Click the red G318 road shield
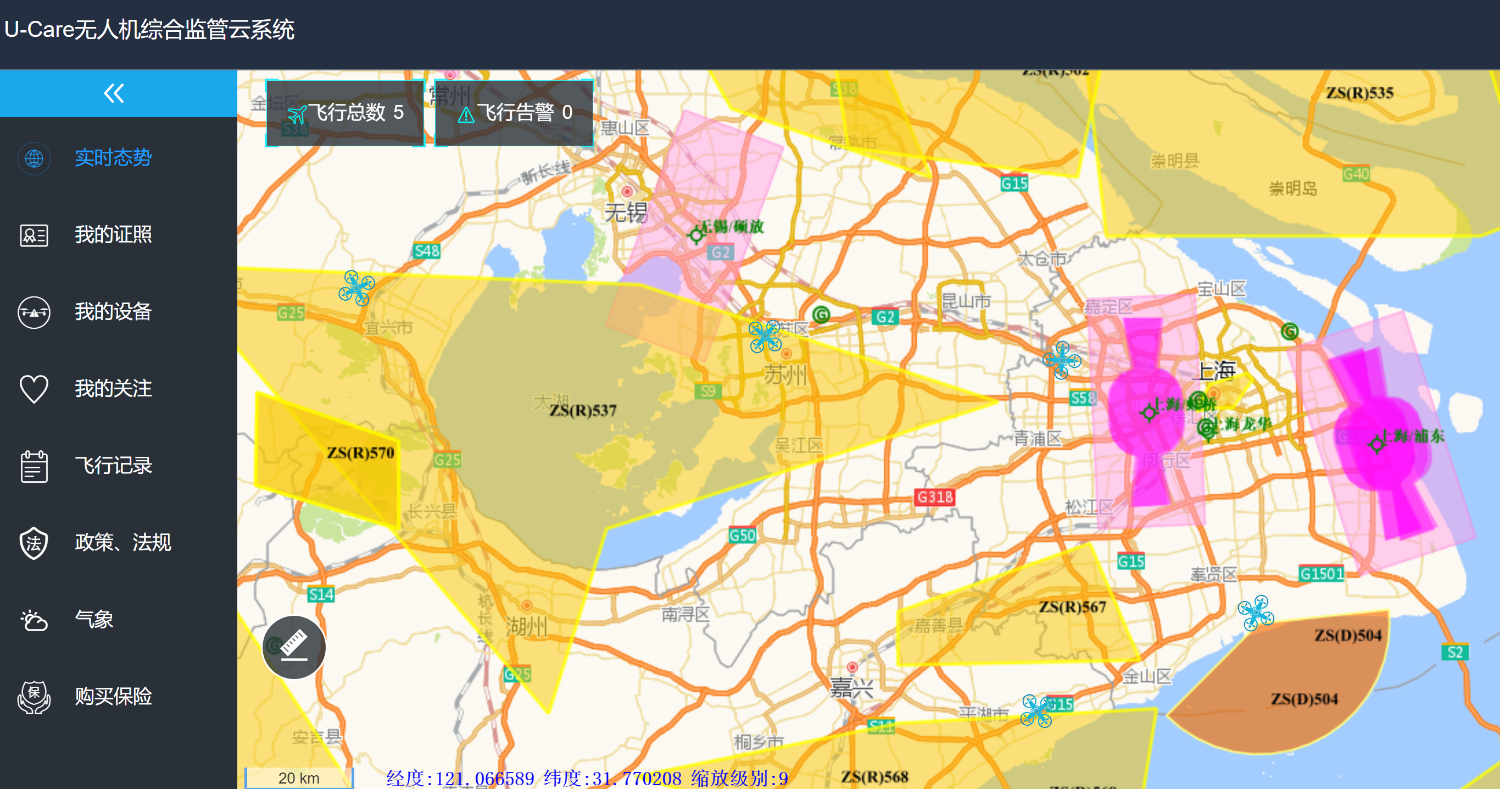Viewport: 1500px width, 789px height. coord(935,497)
